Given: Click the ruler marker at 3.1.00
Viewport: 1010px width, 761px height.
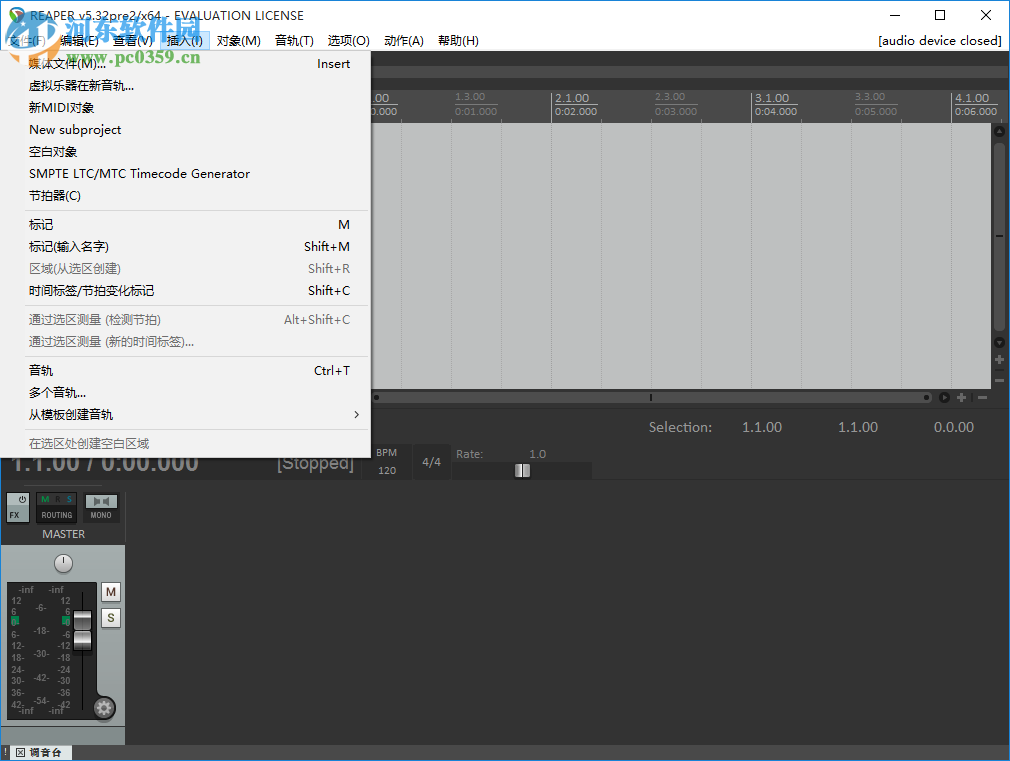Looking at the screenshot, I should [772, 98].
